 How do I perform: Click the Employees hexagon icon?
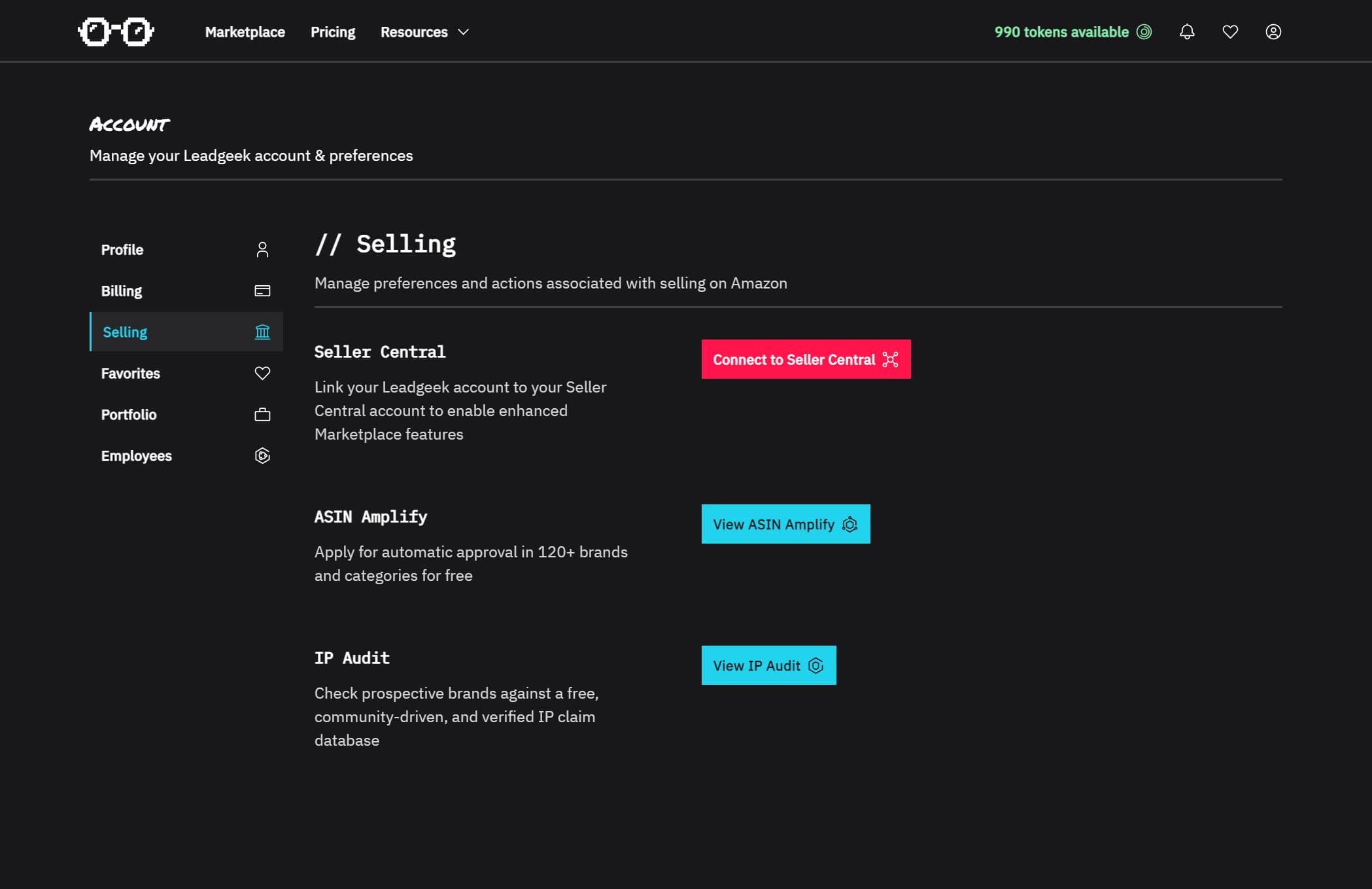[x=262, y=455]
